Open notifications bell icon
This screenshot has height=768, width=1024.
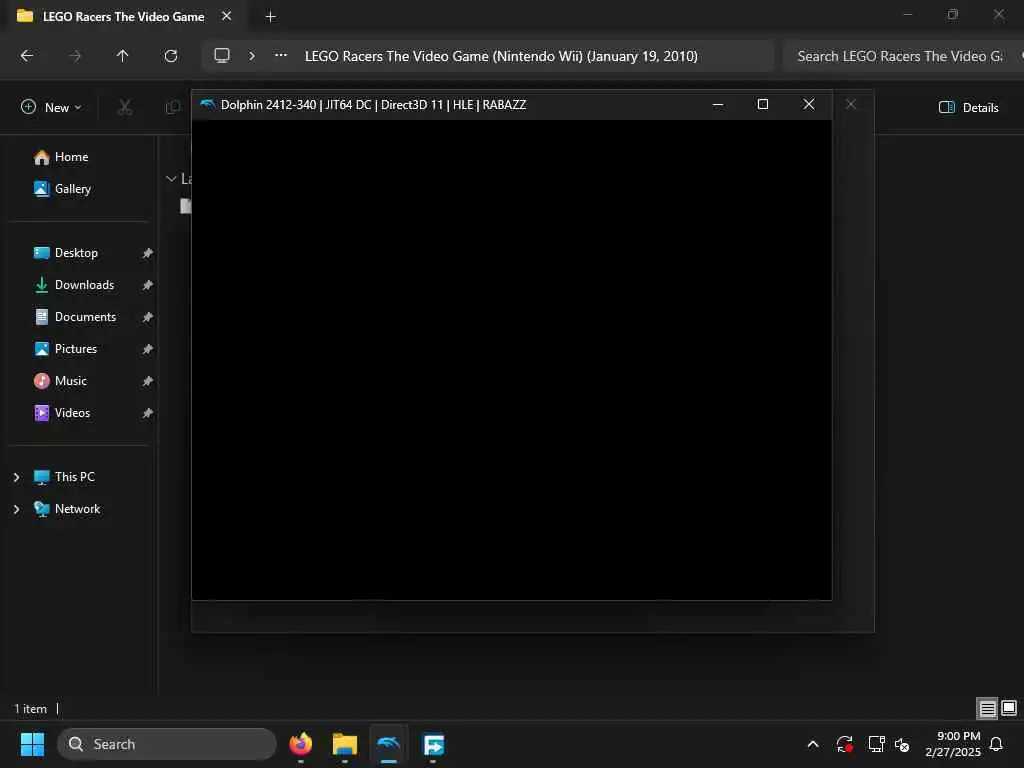pos(997,744)
